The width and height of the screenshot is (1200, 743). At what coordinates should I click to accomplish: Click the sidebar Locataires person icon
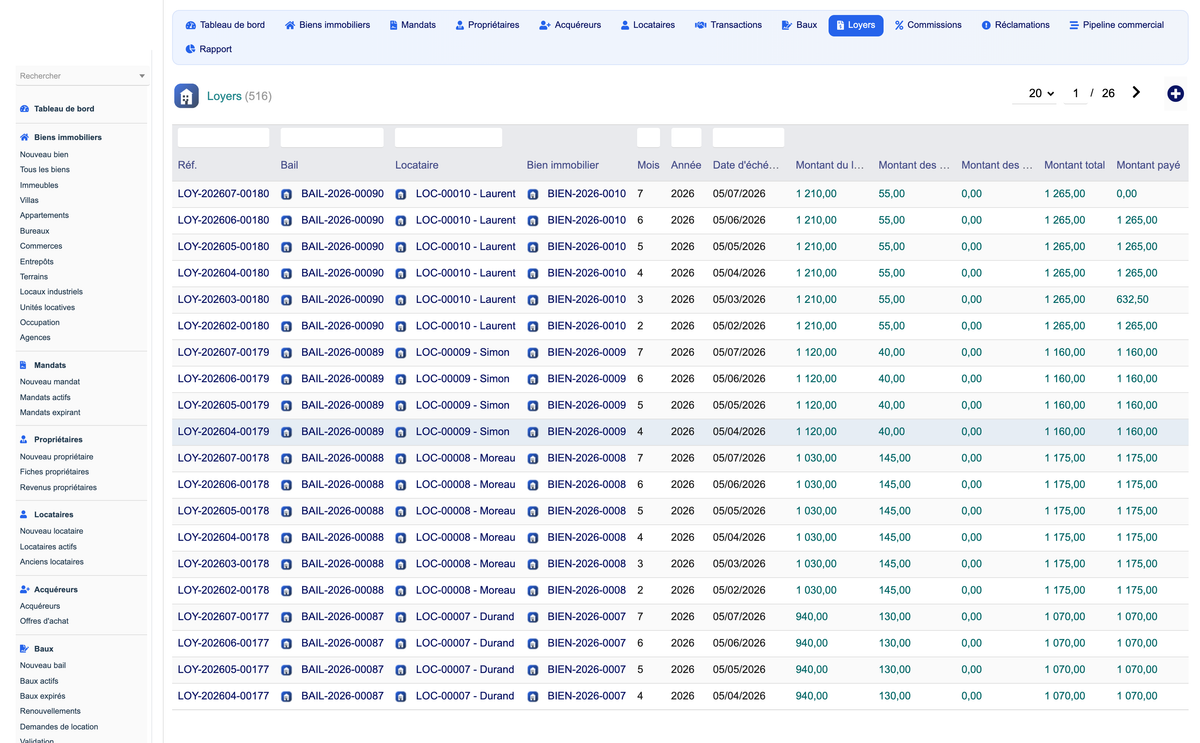tap(24, 515)
